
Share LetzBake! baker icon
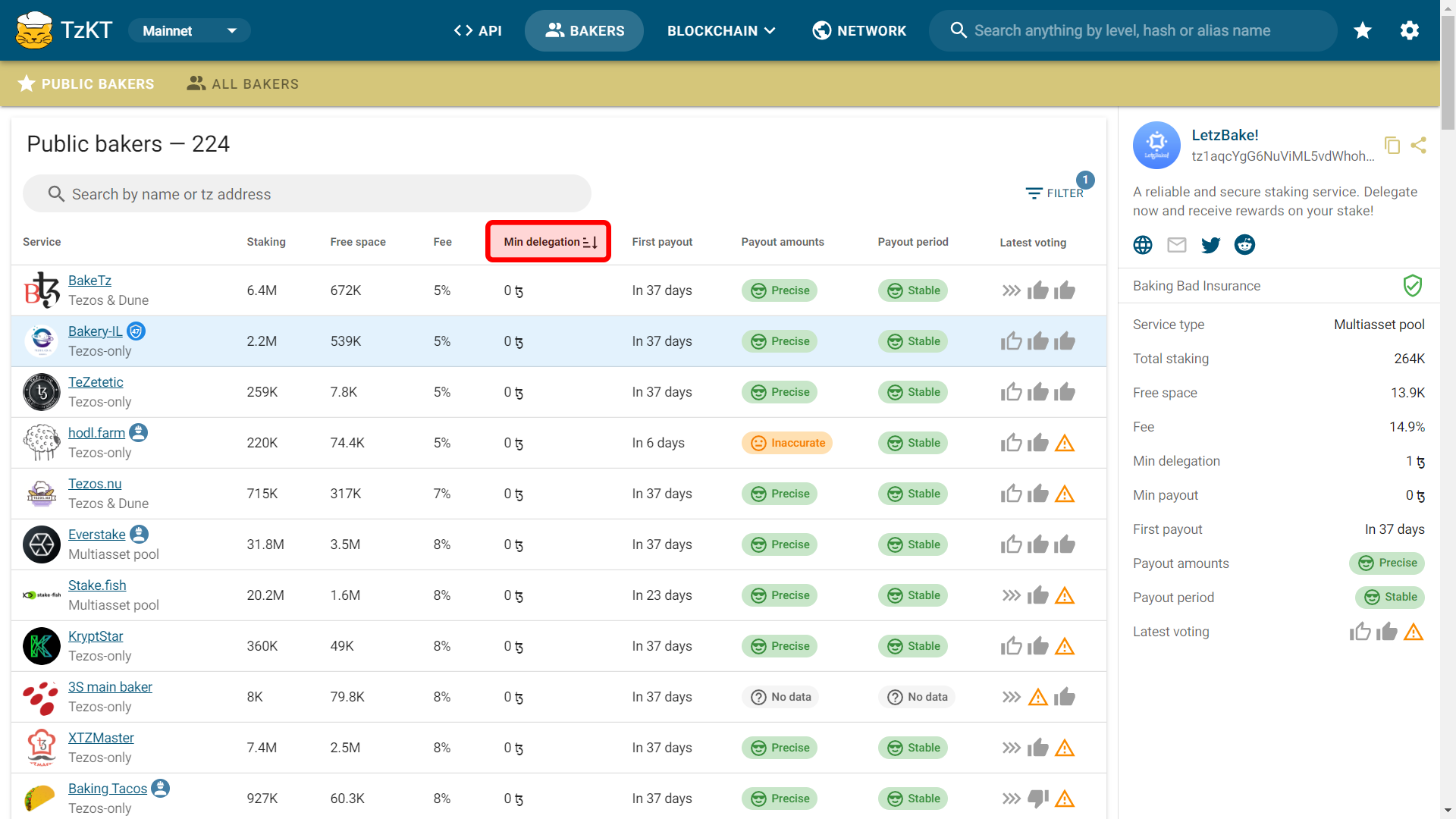(x=1419, y=145)
